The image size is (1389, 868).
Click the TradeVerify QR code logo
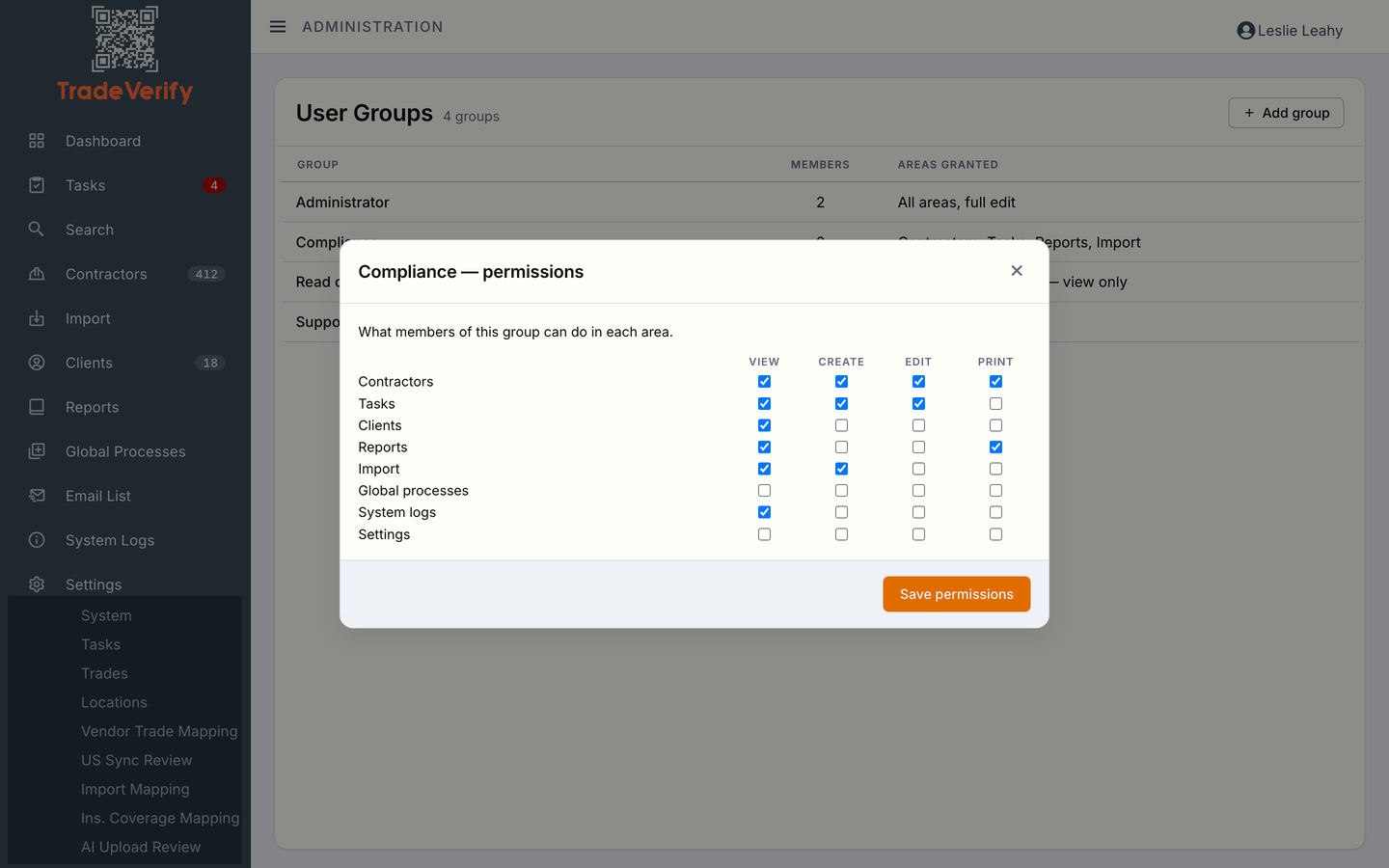(124, 40)
